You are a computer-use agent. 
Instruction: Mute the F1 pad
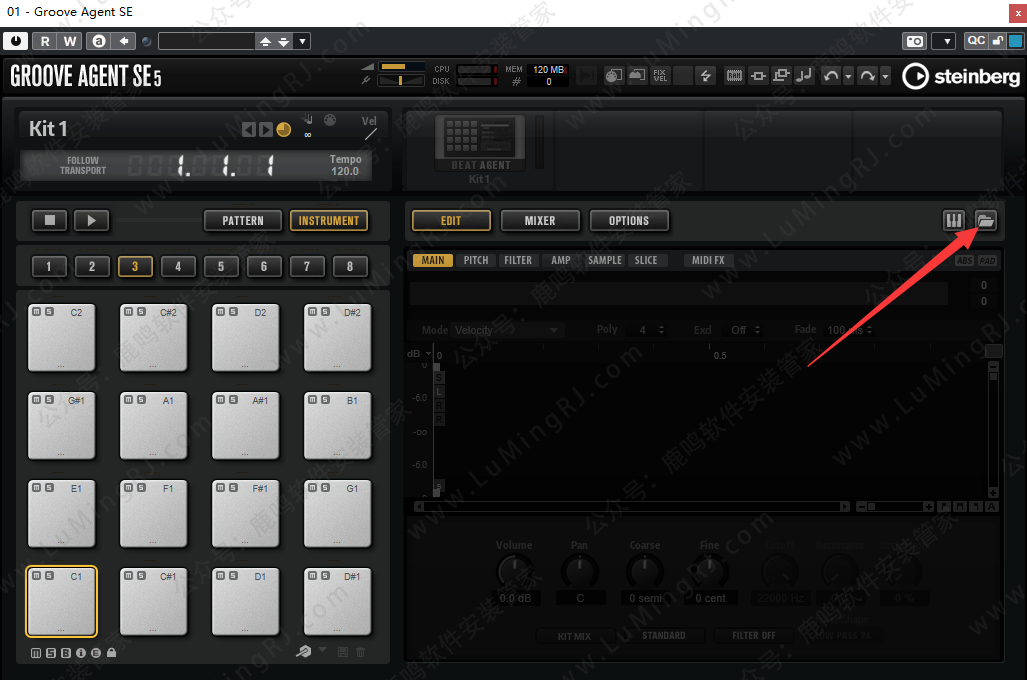pyautogui.click(x=129, y=487)
